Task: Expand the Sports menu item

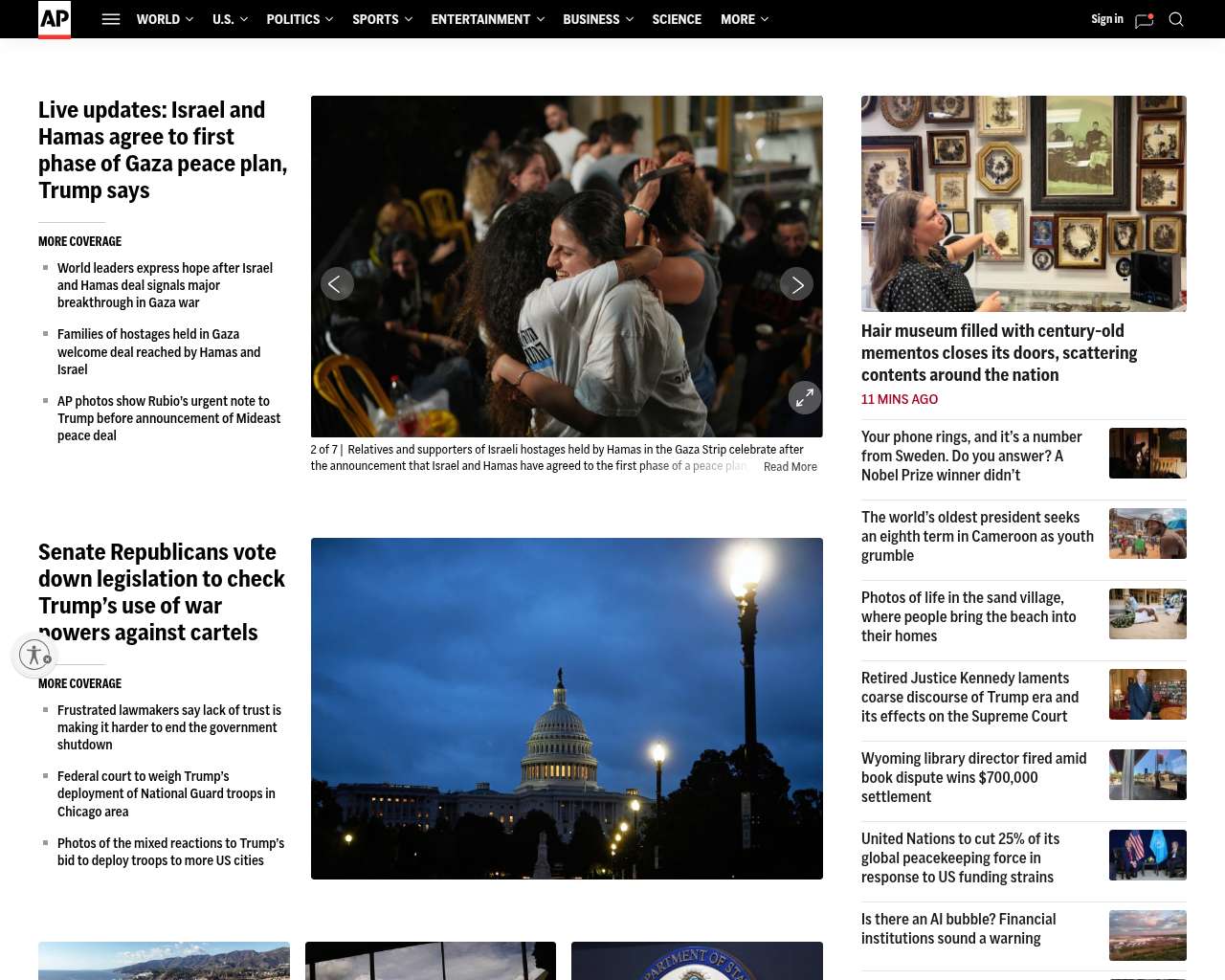Action: [x=382, y=19]
